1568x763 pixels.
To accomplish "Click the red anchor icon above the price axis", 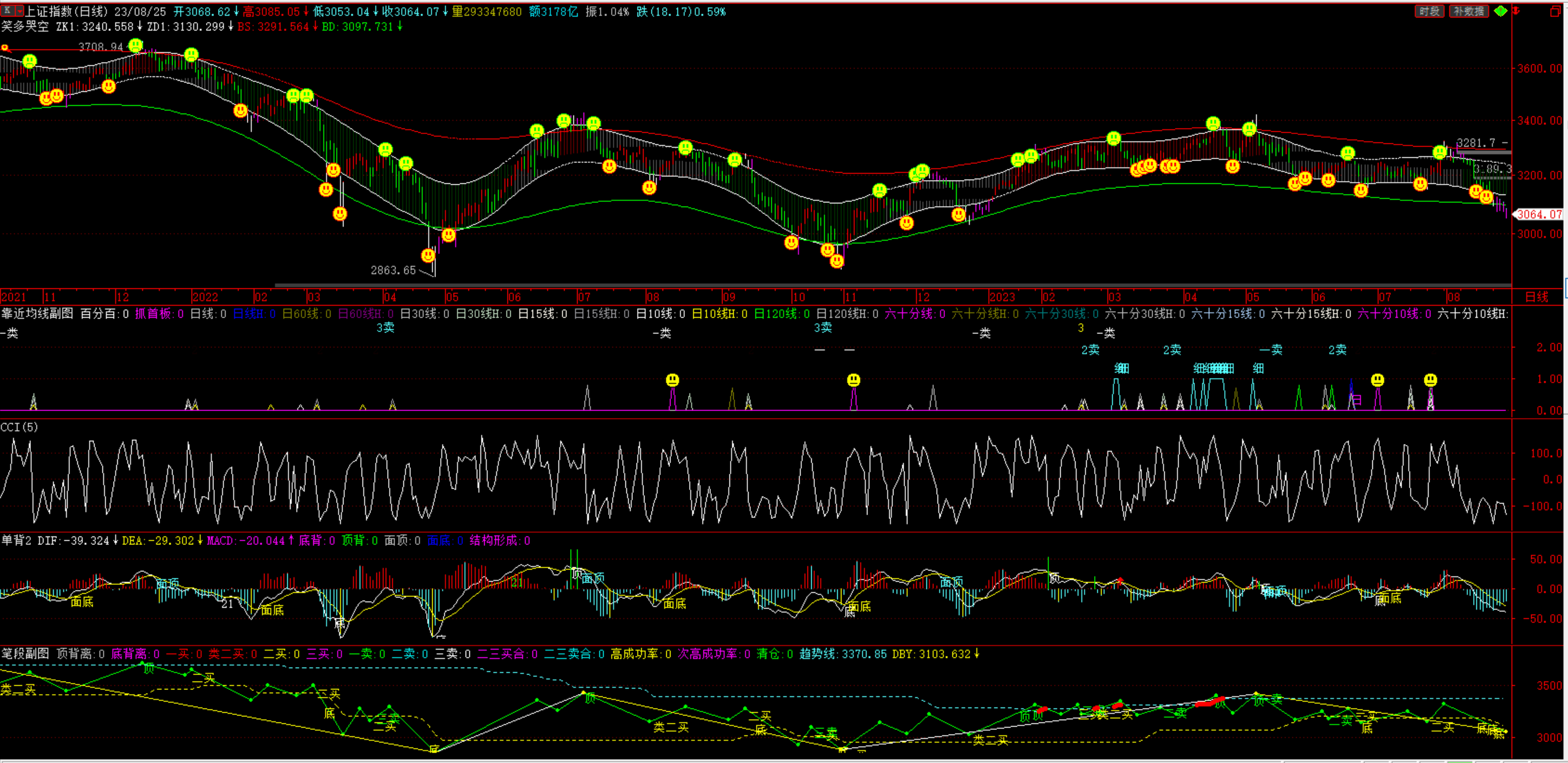I will 1516,11.
